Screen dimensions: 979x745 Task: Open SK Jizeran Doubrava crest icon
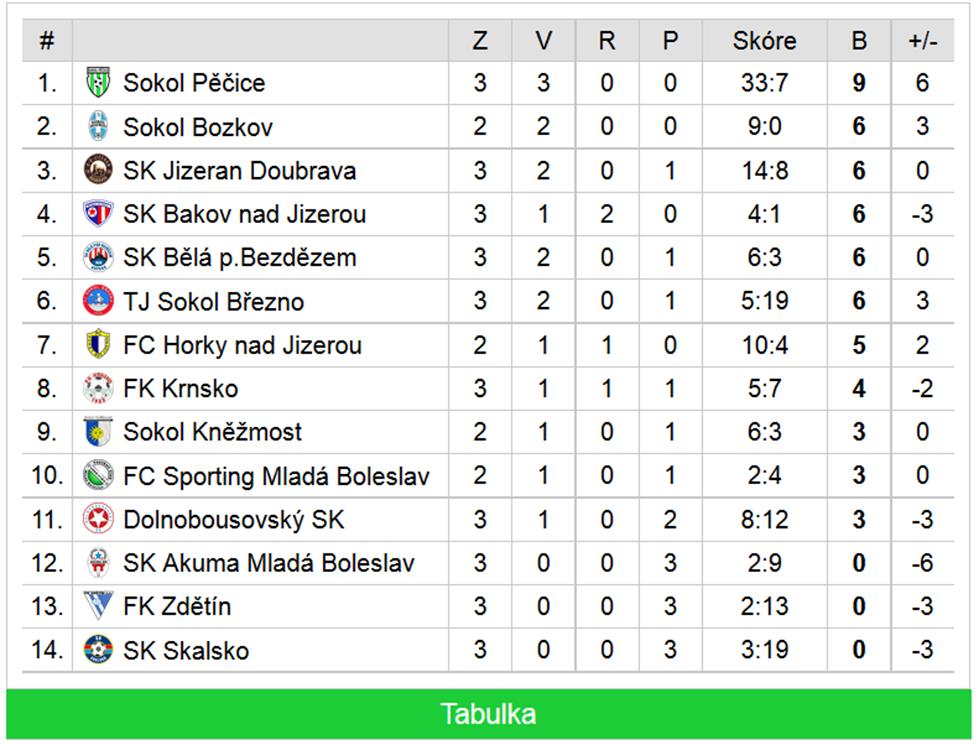(98, 170)
